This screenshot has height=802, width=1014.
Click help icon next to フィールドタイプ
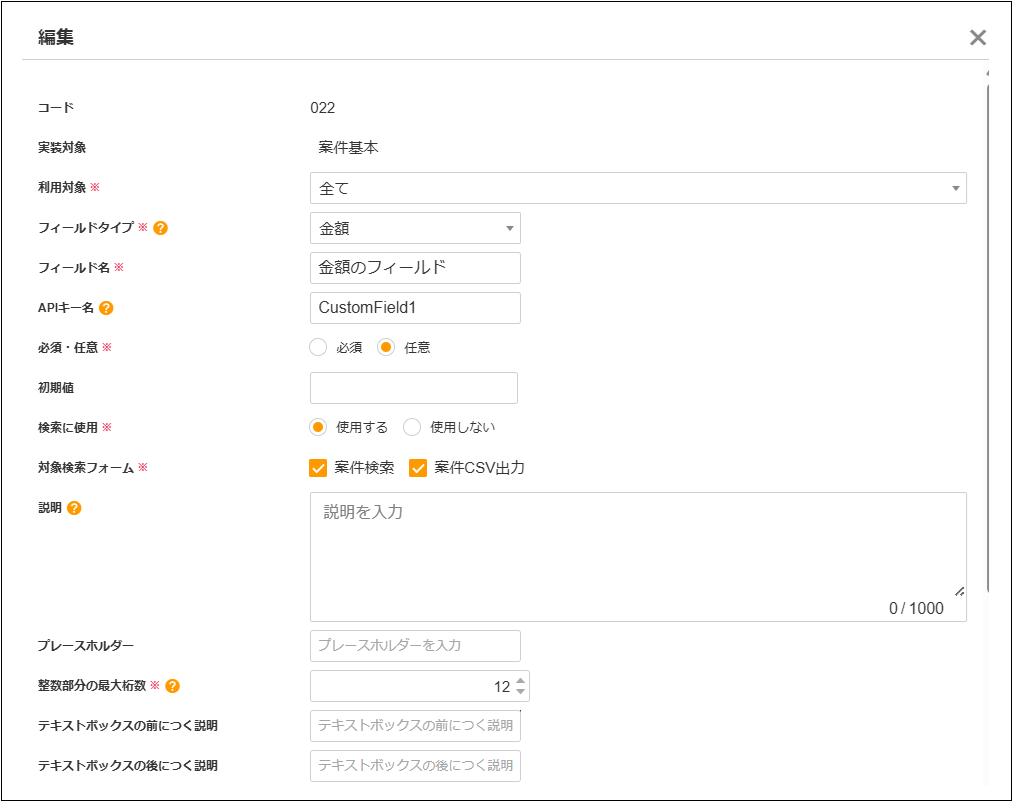(x=160, y=228)
